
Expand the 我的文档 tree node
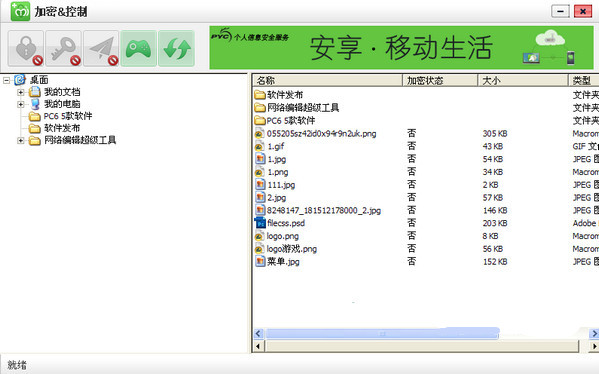21,92
